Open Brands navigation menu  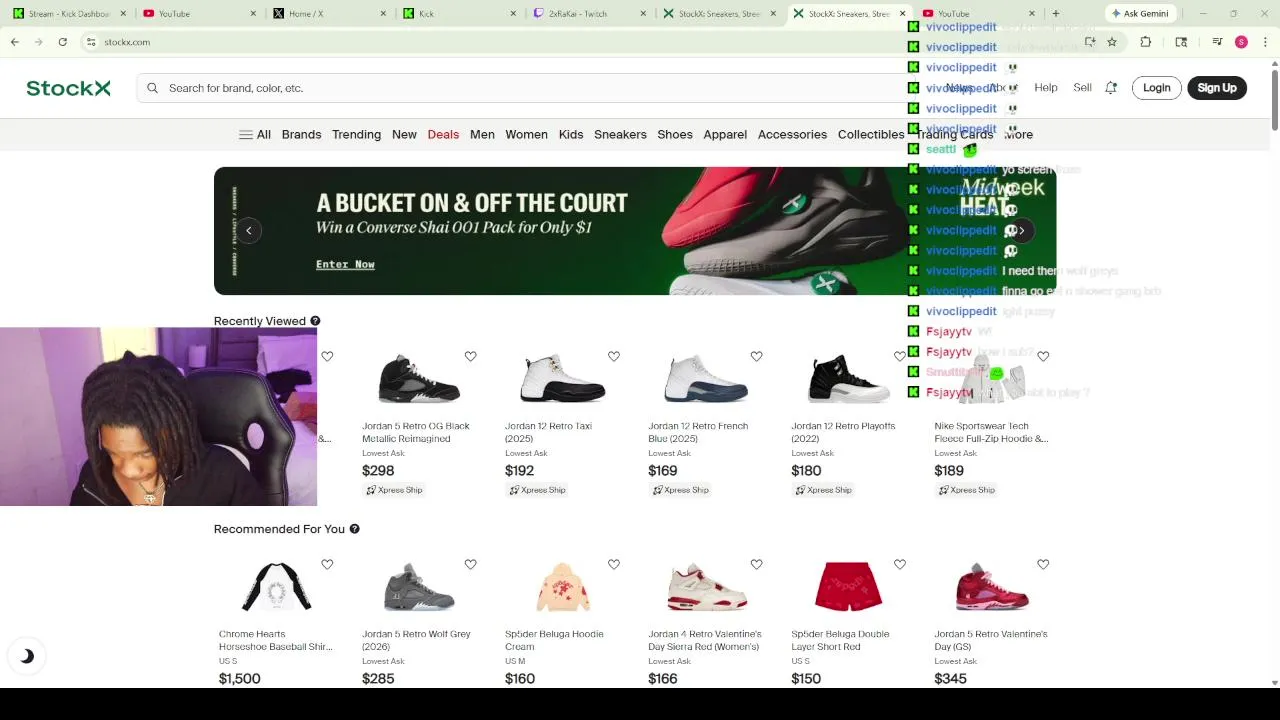tap(301, 134)
